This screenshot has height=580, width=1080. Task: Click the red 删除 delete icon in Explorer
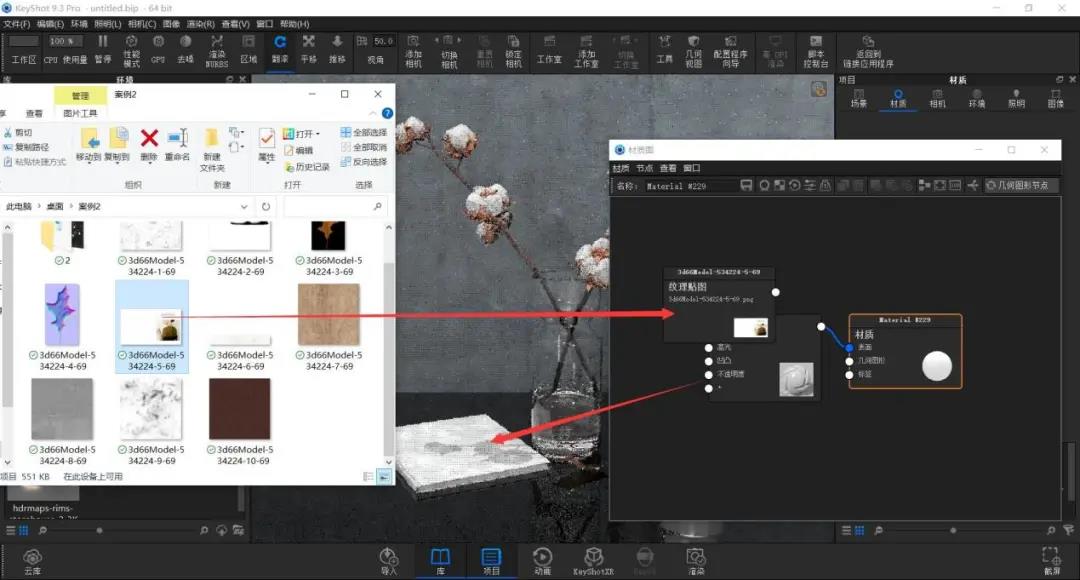(x=149, y=145)
